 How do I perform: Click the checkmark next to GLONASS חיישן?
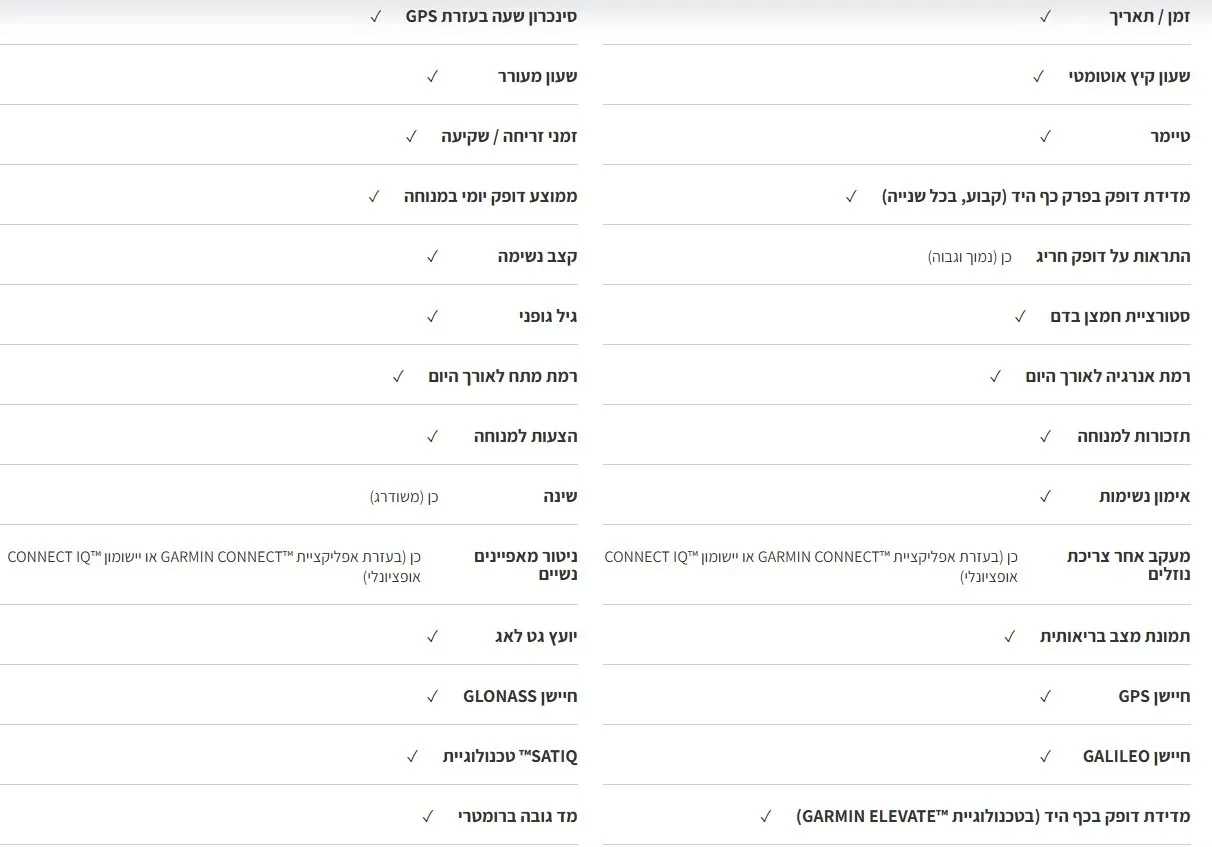coord(432,696)
